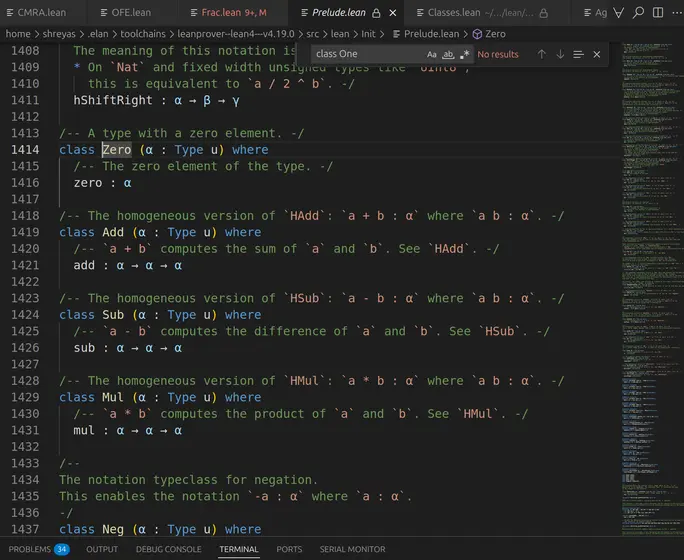The width and height of the screenshot is (684, 560).
Task: Toggle Use Regular Expression in find
Action: pyautogui.click(x=464, y=54)
